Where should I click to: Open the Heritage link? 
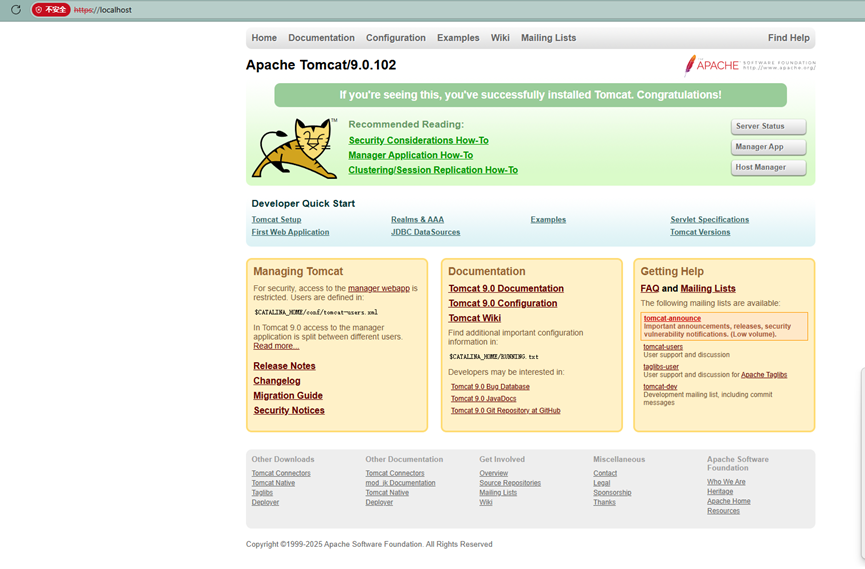tap(720, 492)
